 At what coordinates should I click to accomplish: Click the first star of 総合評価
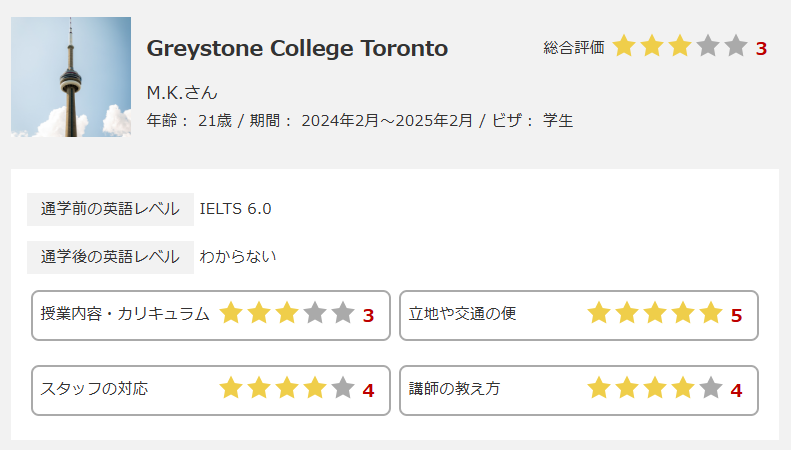(x=624, y=45)
